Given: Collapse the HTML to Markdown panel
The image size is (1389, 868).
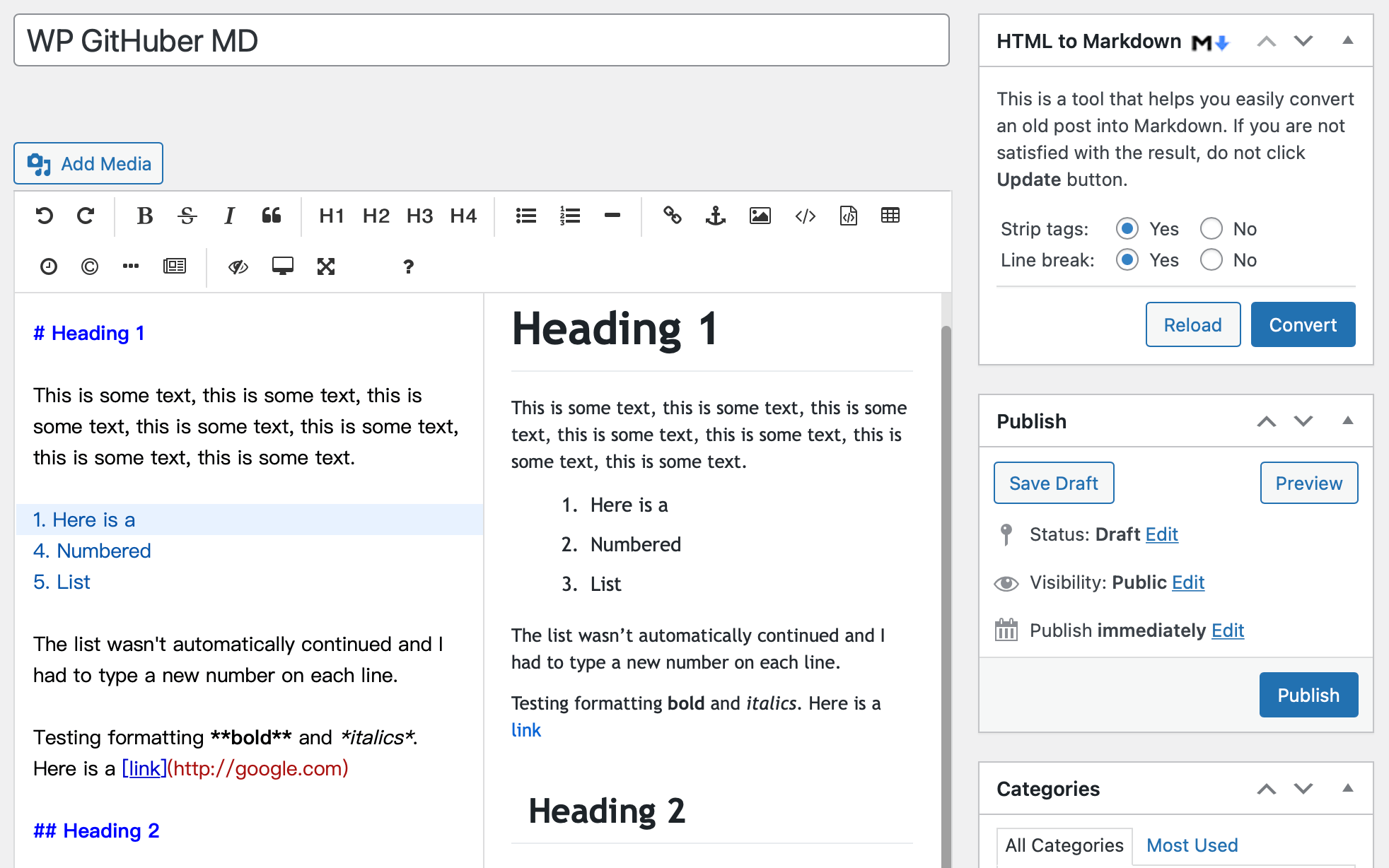Looking at the screenshot, I should [x=1348, y=40].
